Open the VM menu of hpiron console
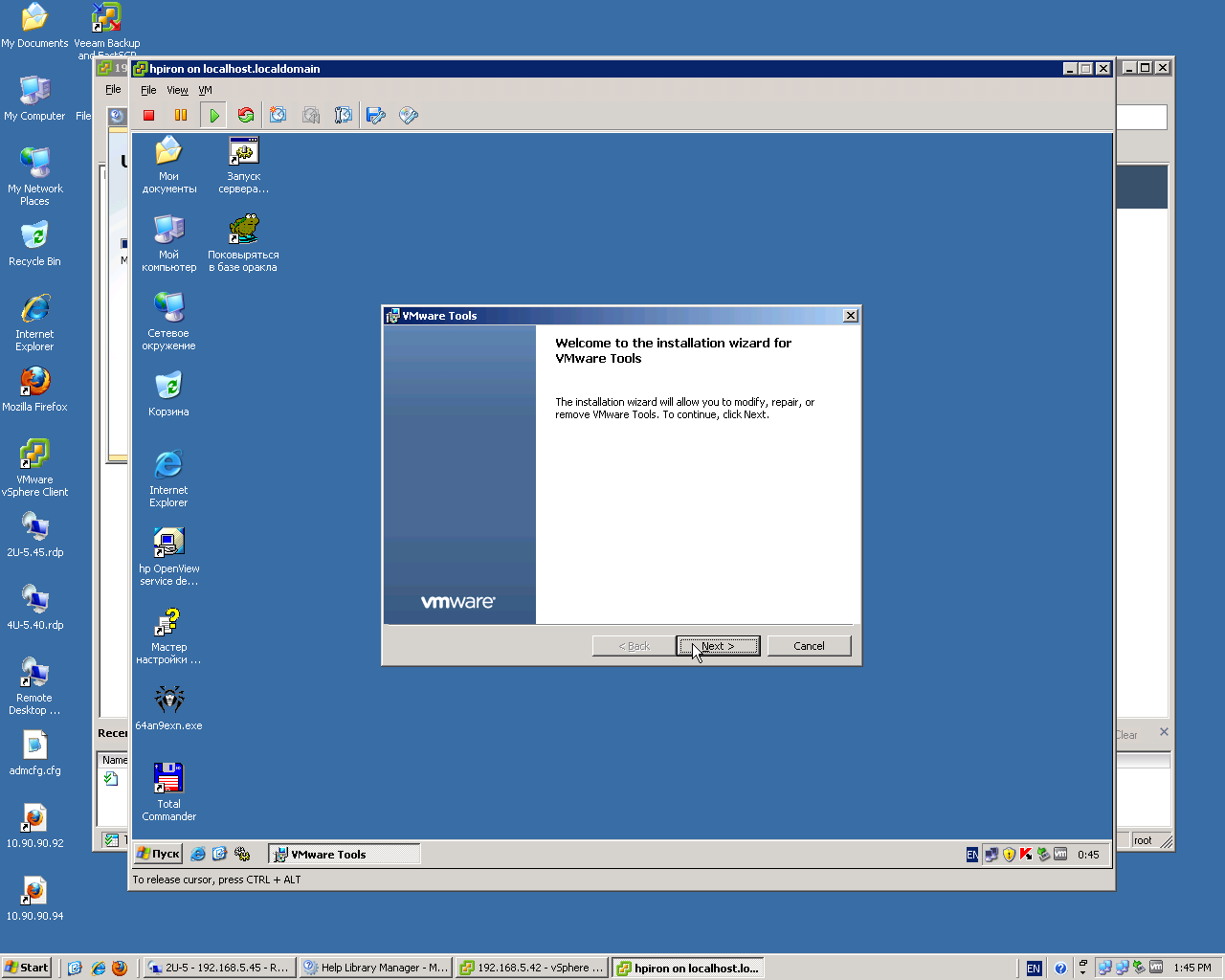The height and width of the screenshot is (980, 1225). [x=205, y=90]
